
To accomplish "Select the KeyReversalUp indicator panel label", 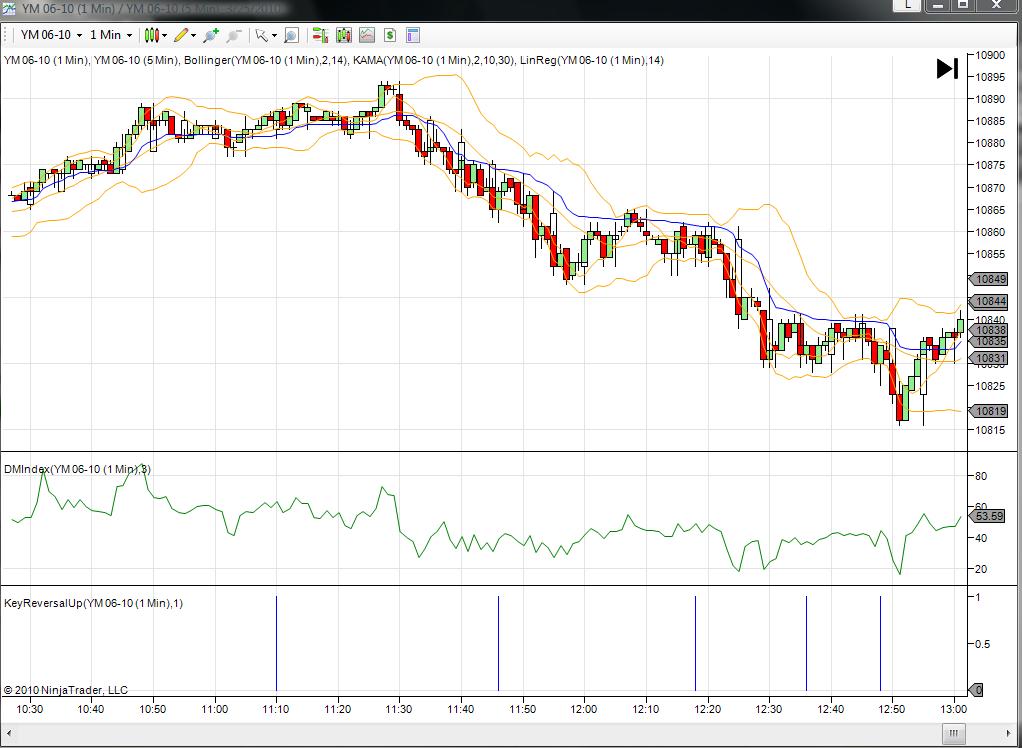I will (93, 603).
